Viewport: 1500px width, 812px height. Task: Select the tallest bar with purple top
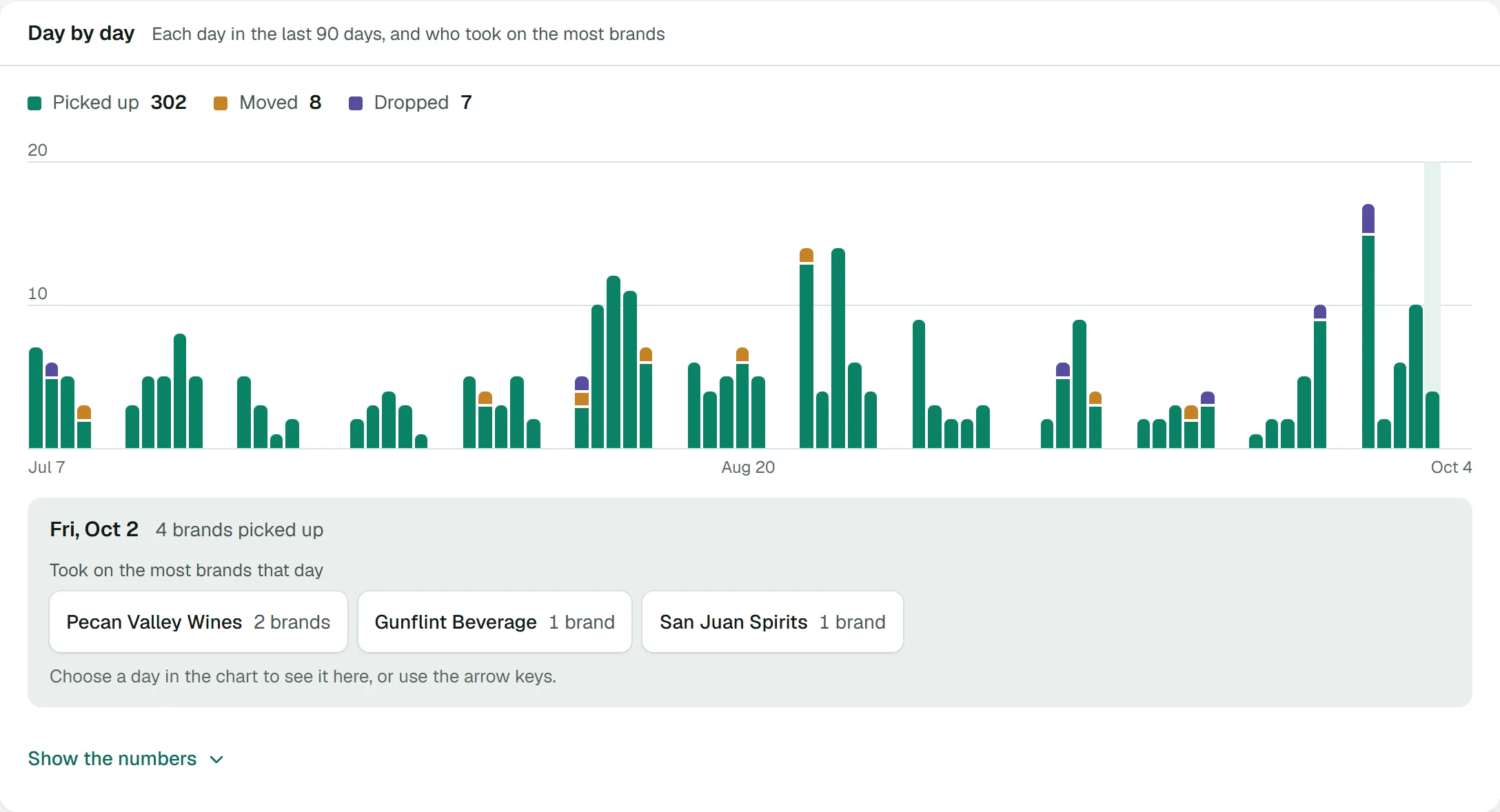pos(1368,326)
